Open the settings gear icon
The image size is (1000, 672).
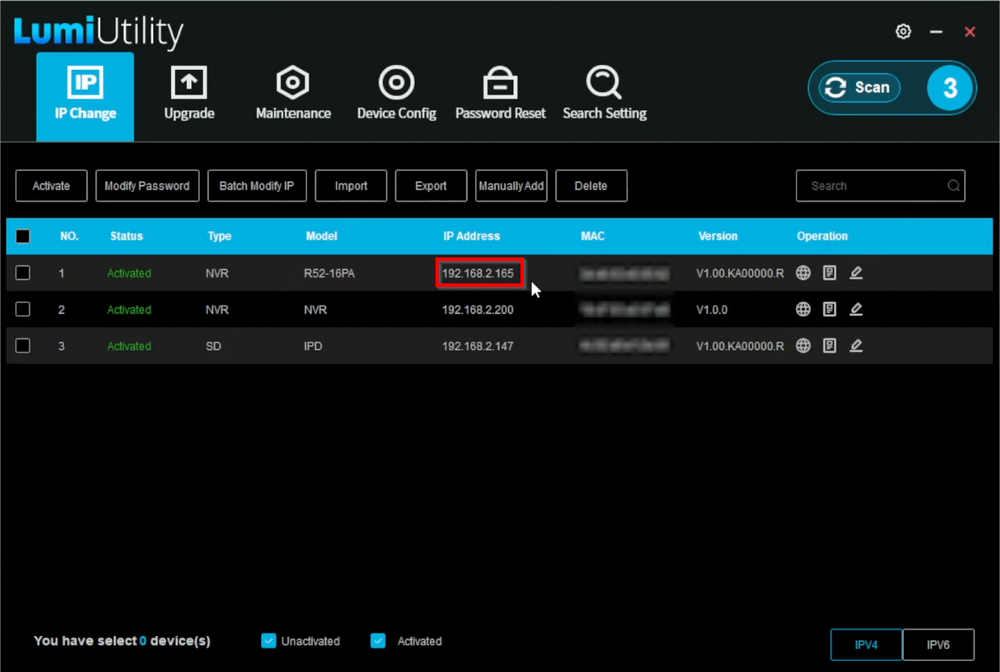click(903, 32)
